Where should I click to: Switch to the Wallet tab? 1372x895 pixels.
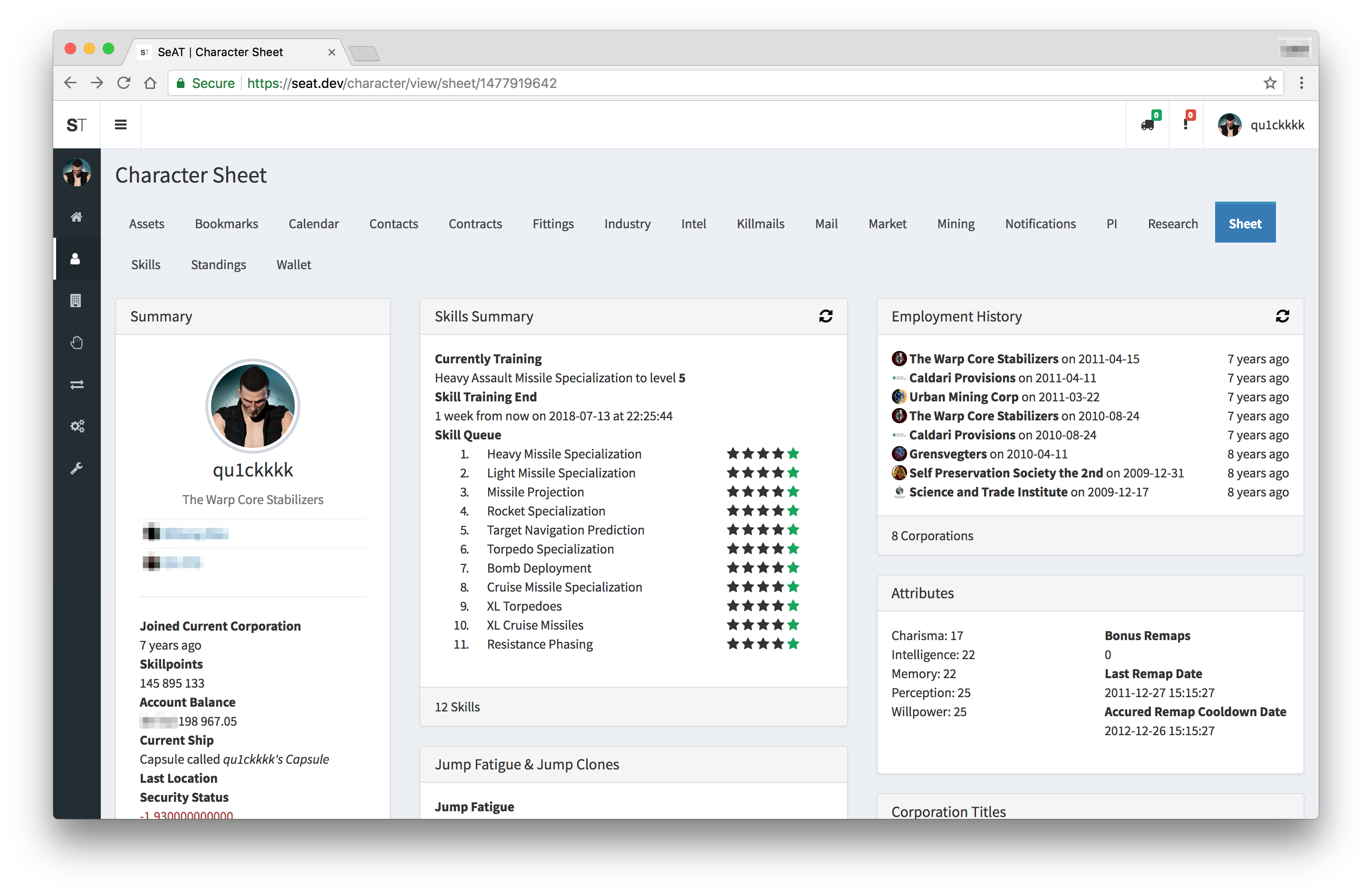293,264
